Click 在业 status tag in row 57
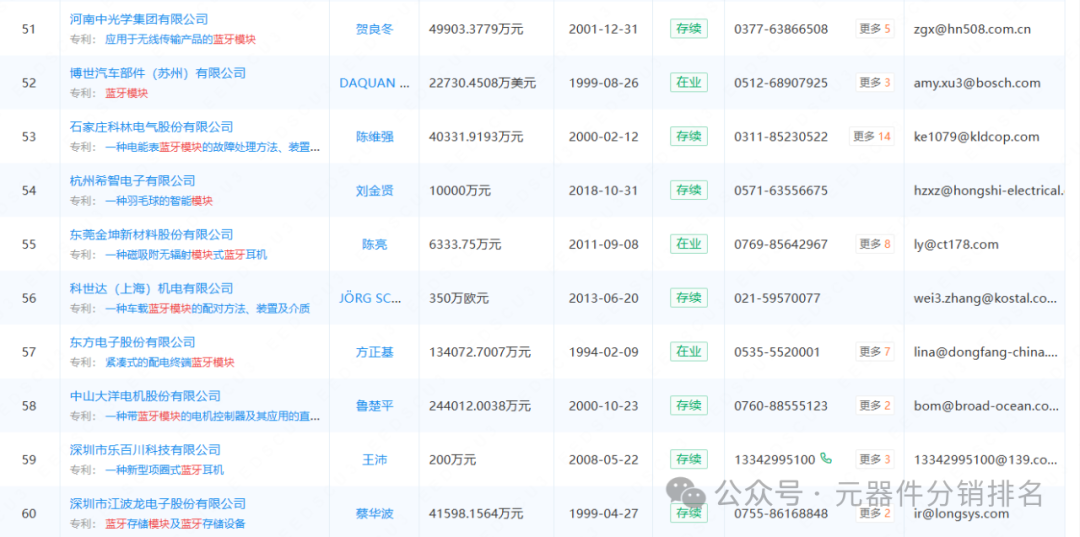 [x=689, y=352]
